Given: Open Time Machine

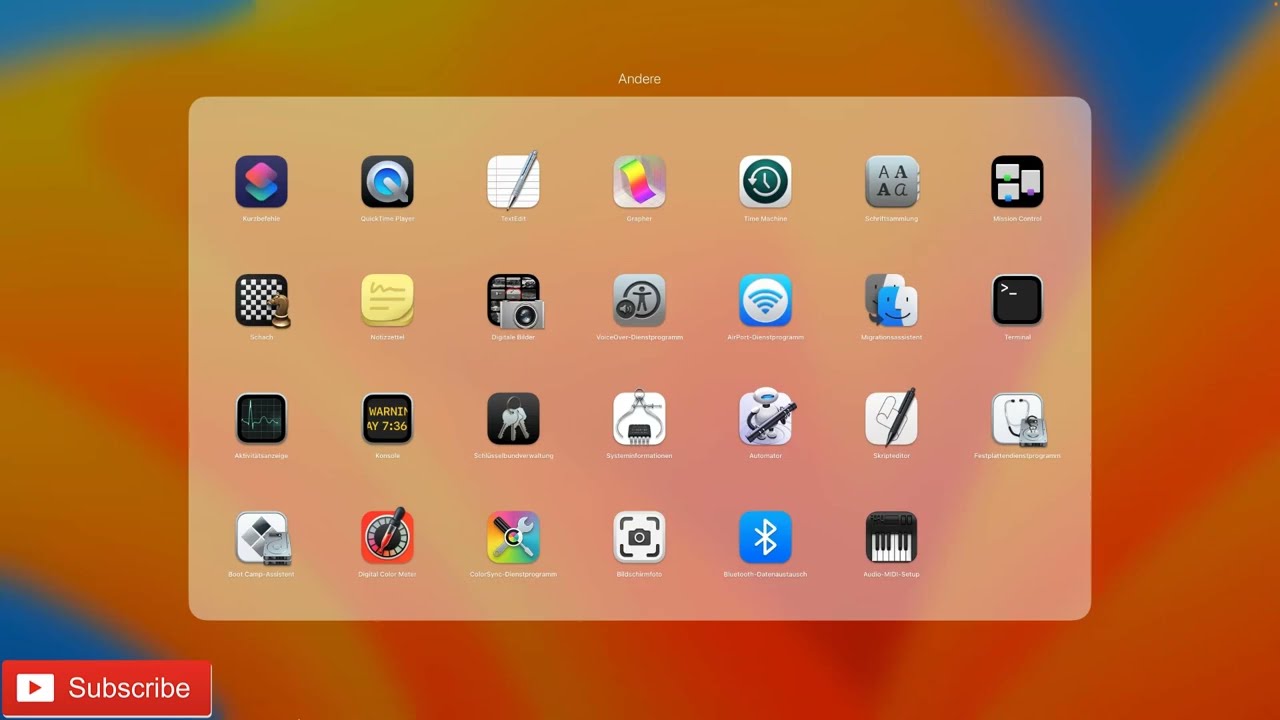Looking at the screenshot, I should click(765, 182).
